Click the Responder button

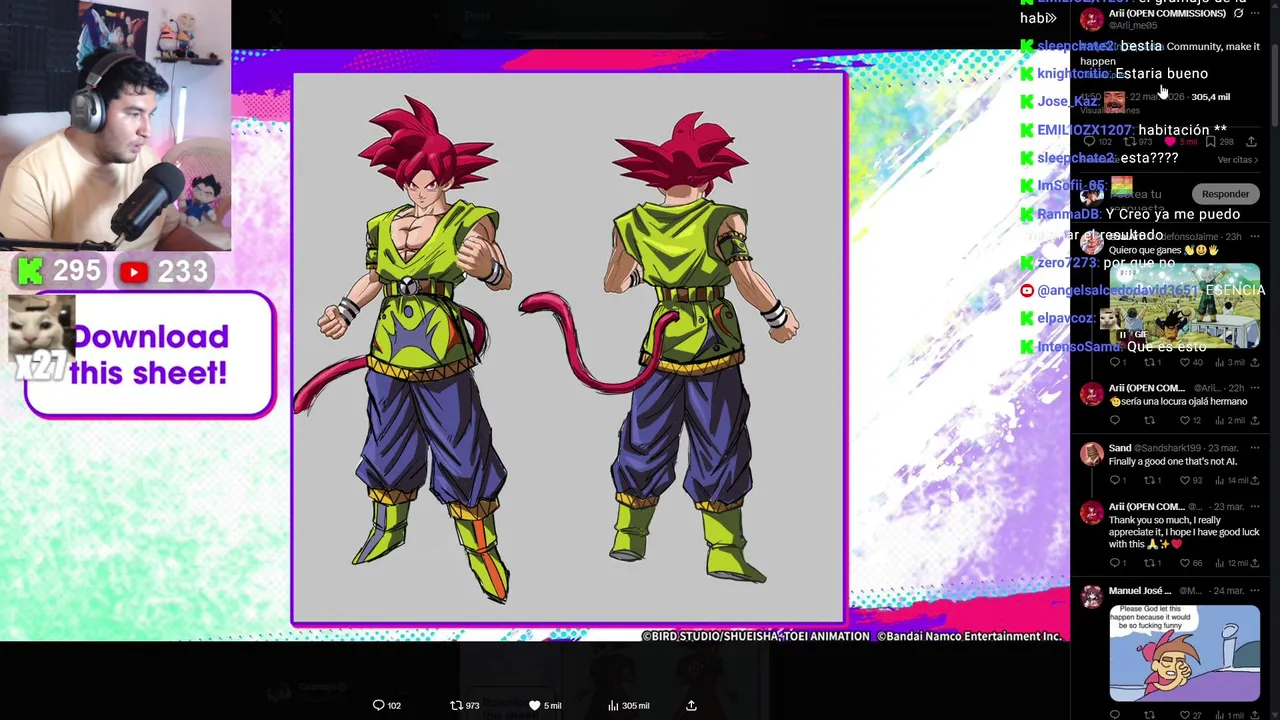[1225, 194]
